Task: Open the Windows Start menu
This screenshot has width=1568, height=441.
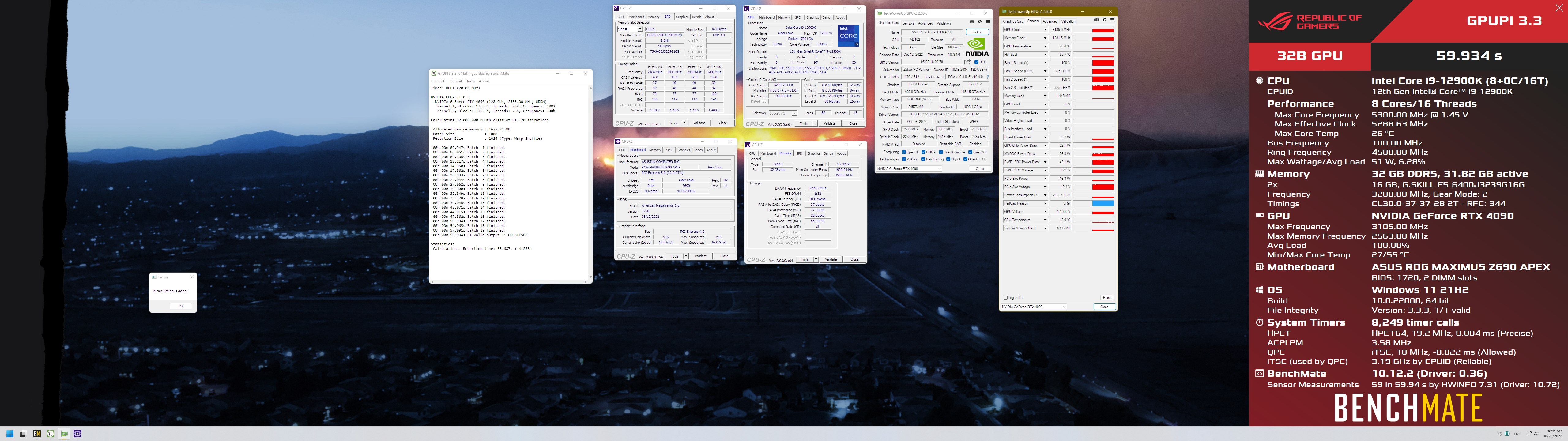Action: pos(10,434)
